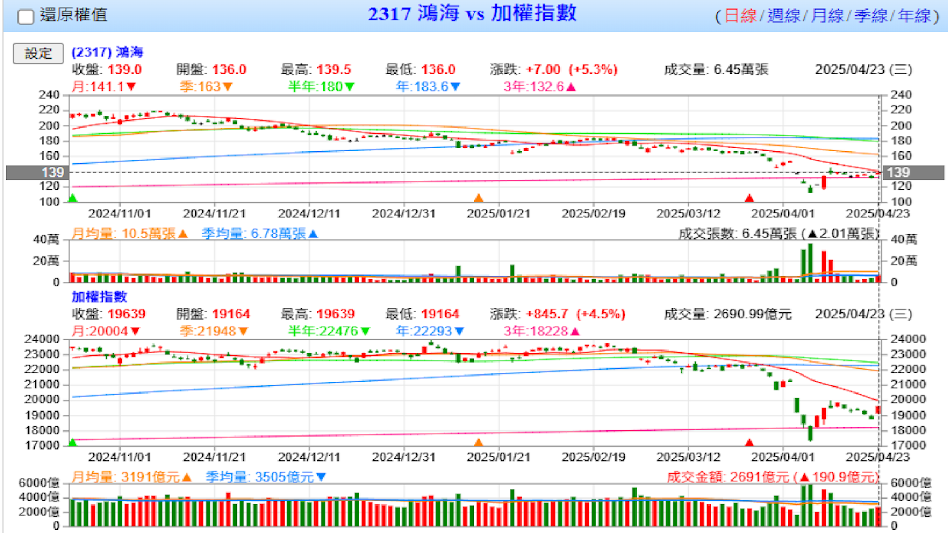The width and height of the screenshot is (948, 533).
Task: Switch to 日線 daily chart
Action: (741, 16)
